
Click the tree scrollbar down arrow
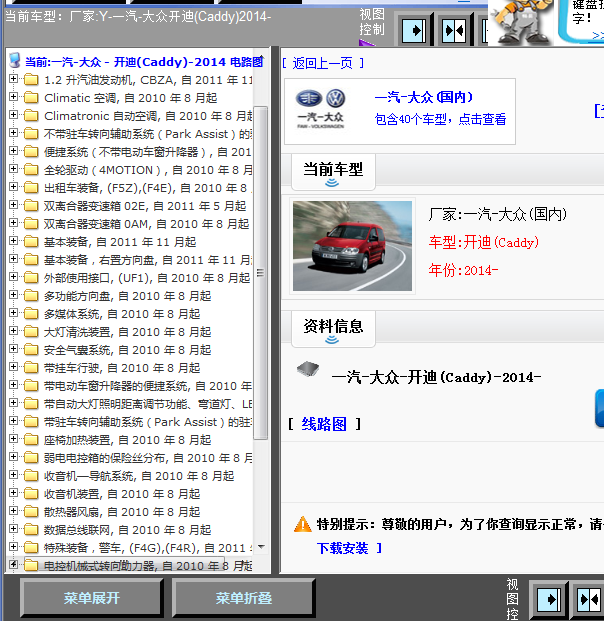[261, 547]
